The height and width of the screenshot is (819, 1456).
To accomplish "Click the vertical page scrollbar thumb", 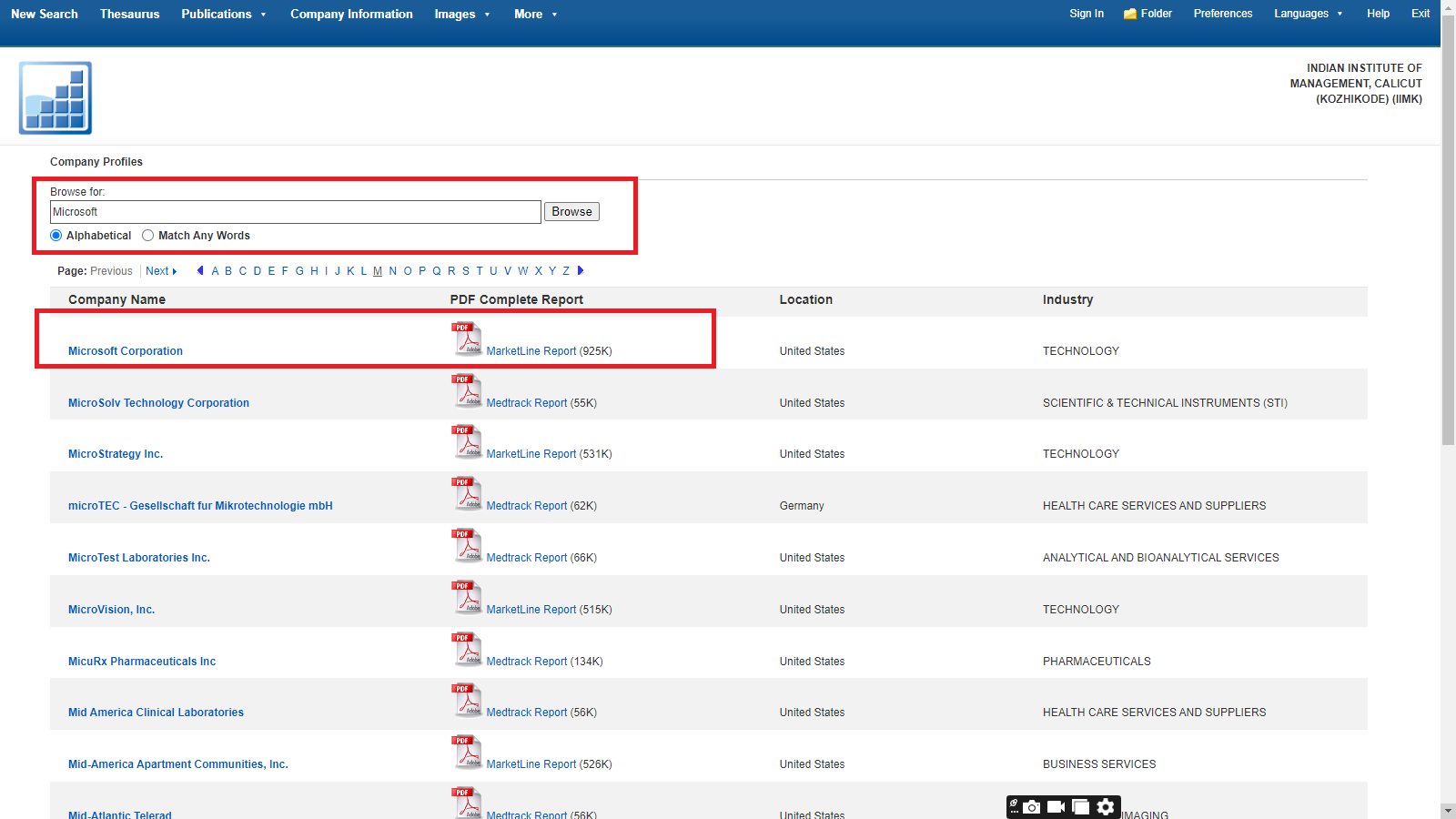I will point(1448,227).
